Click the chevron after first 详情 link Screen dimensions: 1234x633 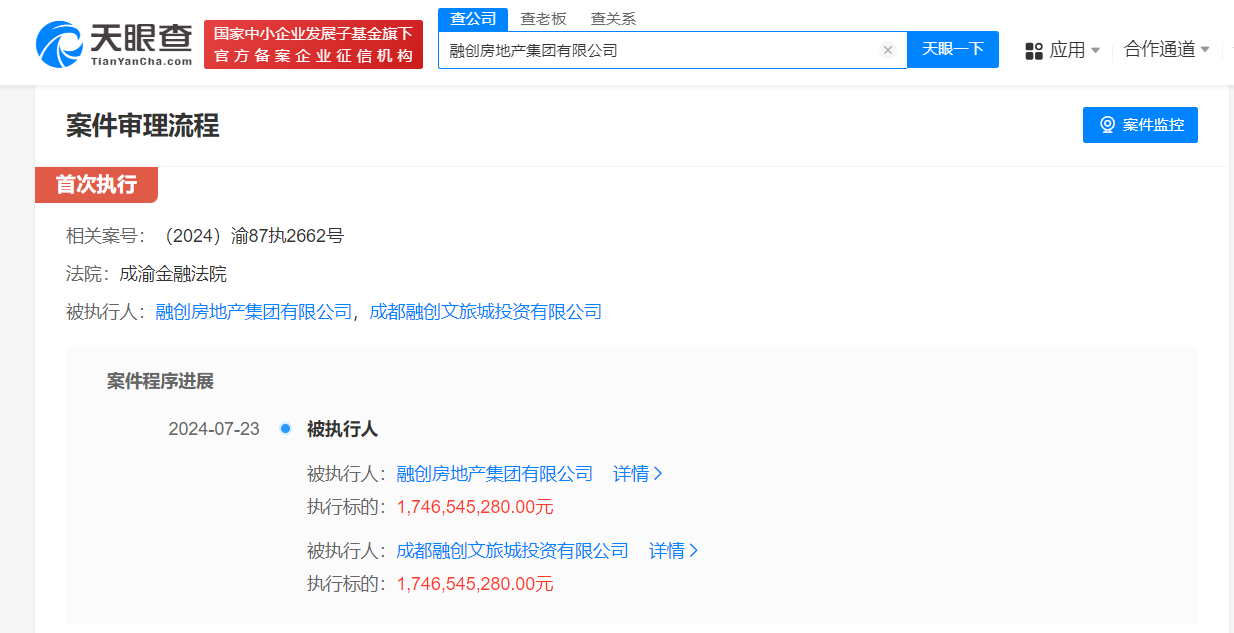pyautogui.click(x=659, y=473)
